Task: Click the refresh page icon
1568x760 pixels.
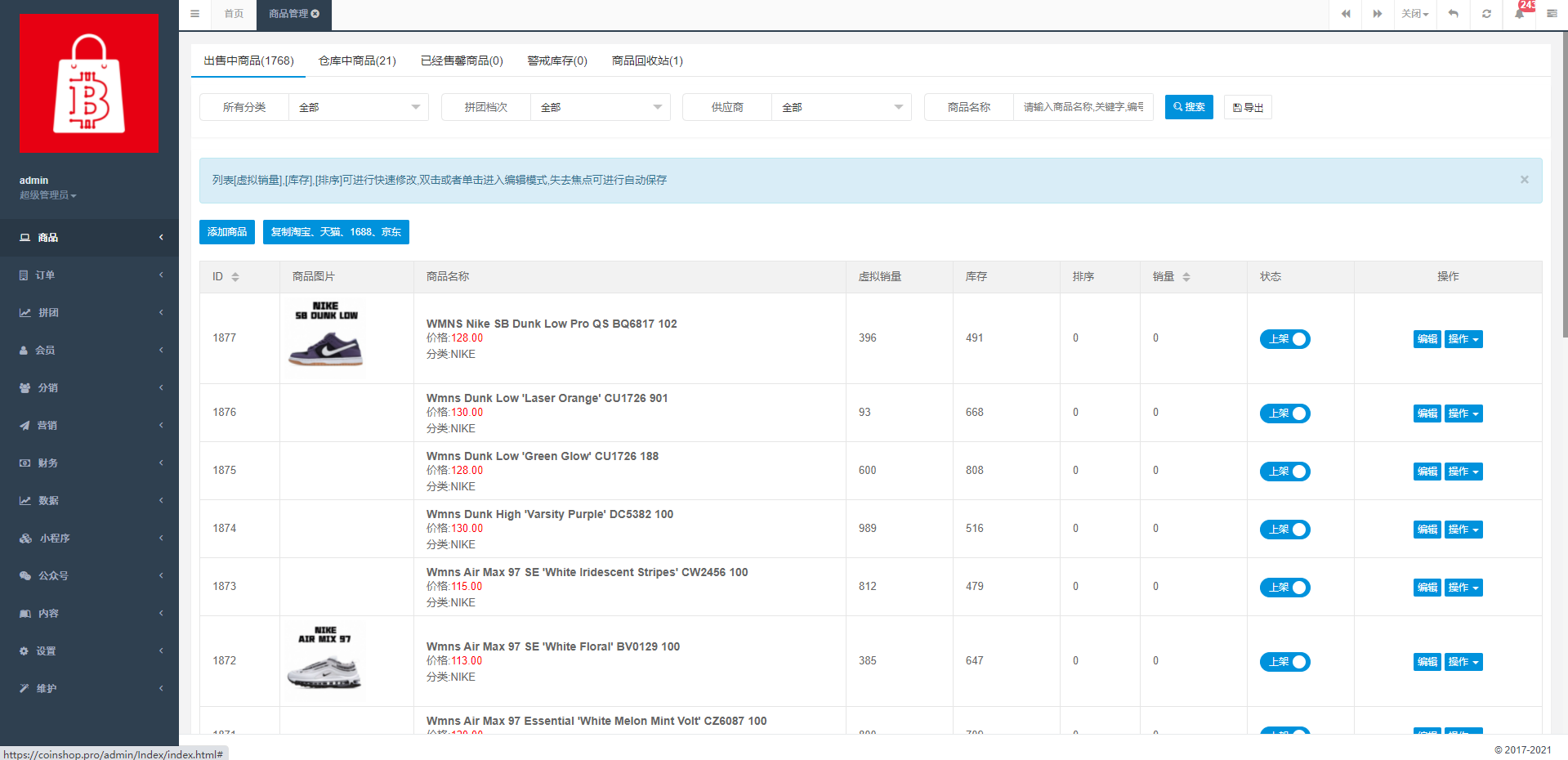Action: click(1486, 14)
